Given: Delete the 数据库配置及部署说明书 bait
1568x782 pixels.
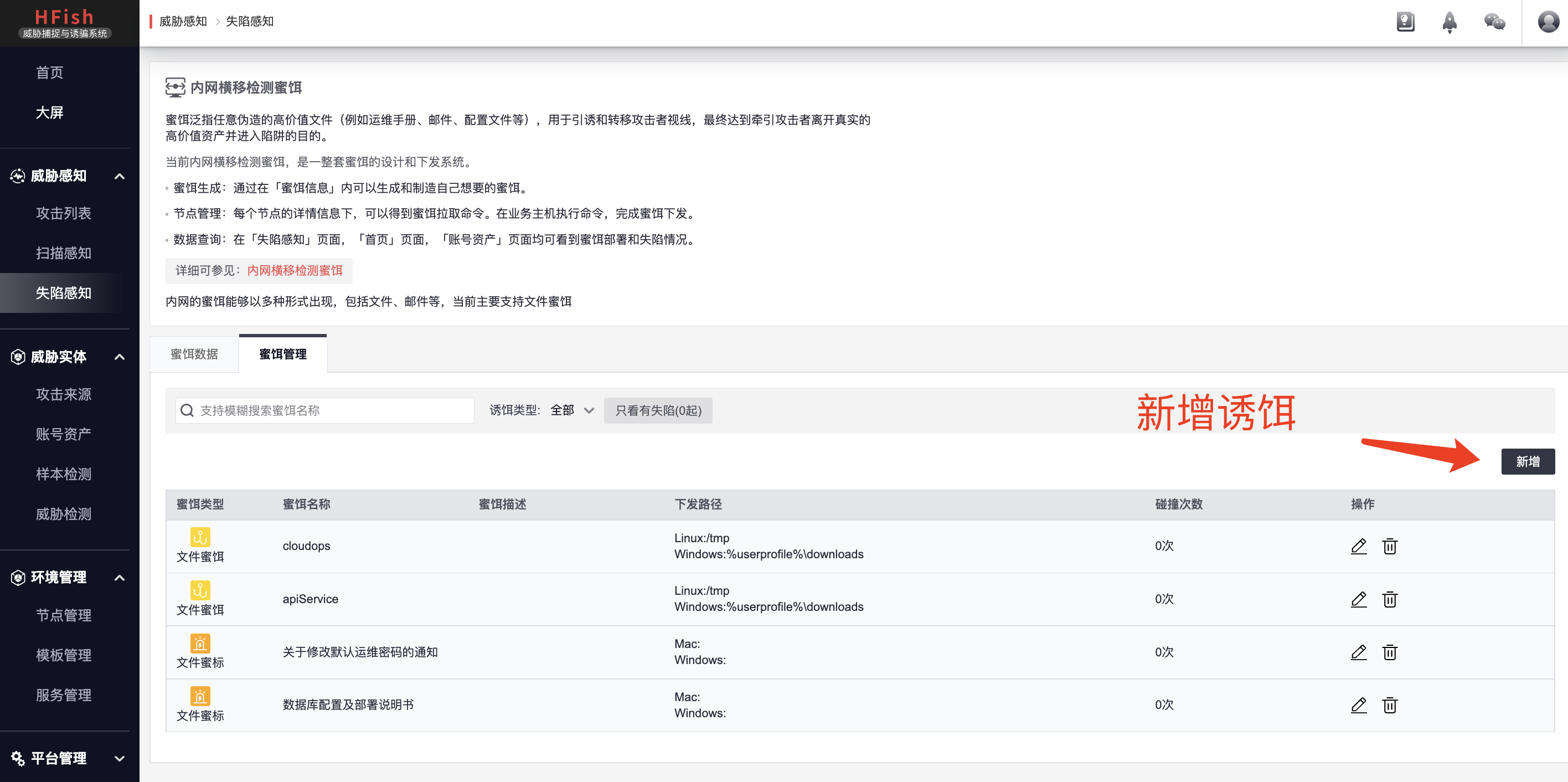Looking at the screenshot, I should point(1390,704).
